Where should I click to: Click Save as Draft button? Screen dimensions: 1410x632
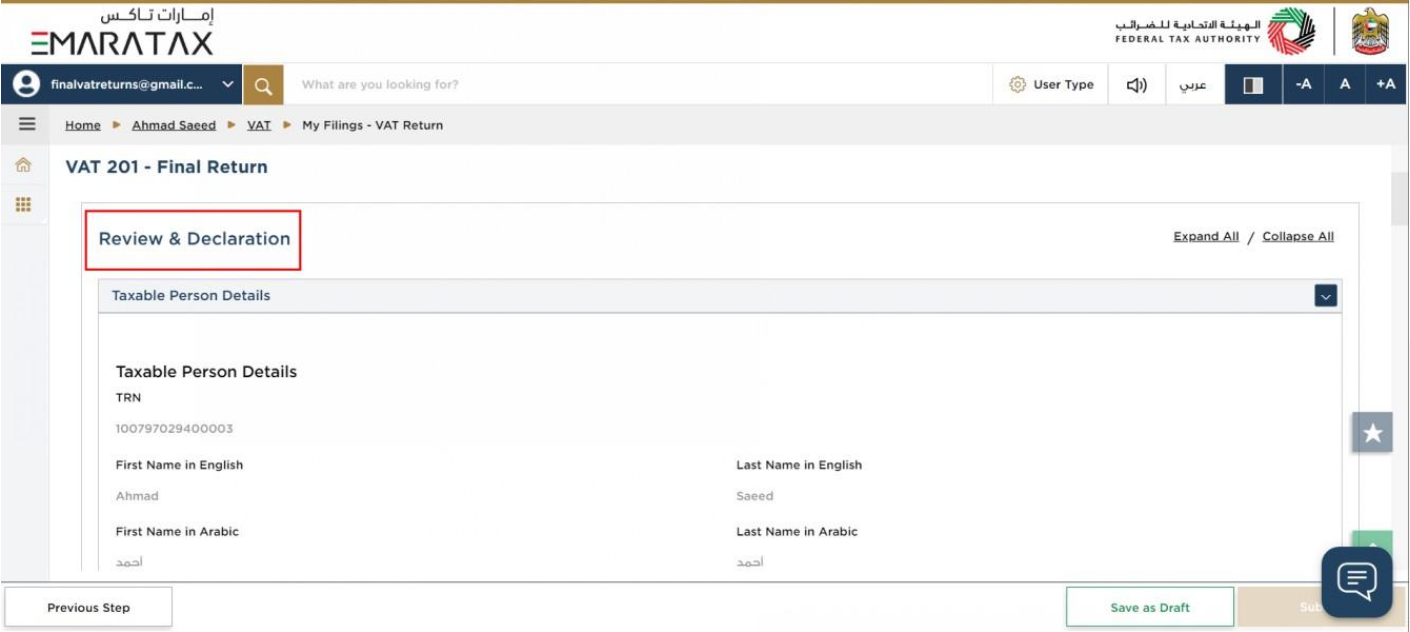[x=1150, y=607]
